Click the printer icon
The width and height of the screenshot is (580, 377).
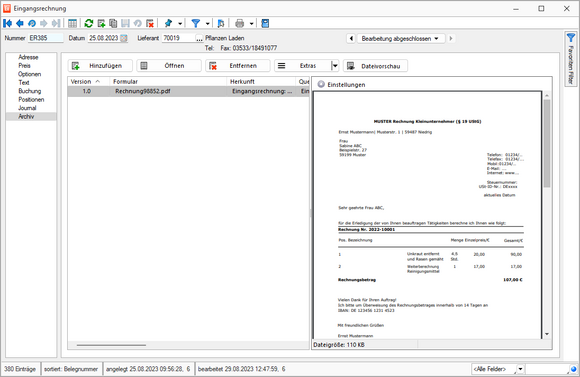[x=240, y=23]
